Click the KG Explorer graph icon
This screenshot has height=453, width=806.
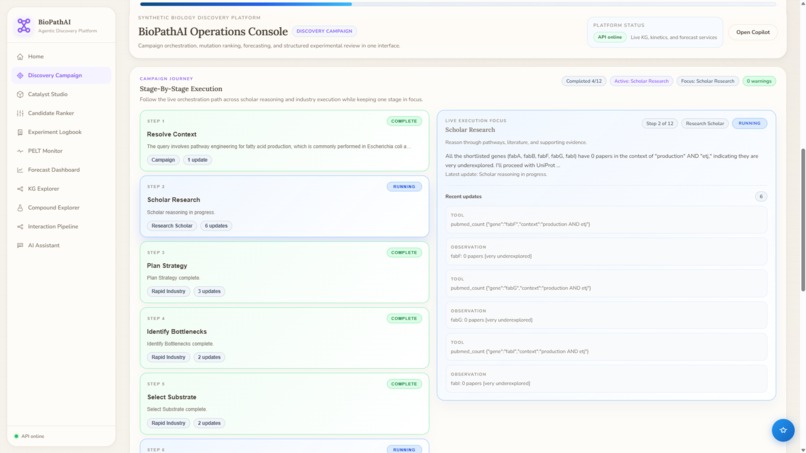20,189
